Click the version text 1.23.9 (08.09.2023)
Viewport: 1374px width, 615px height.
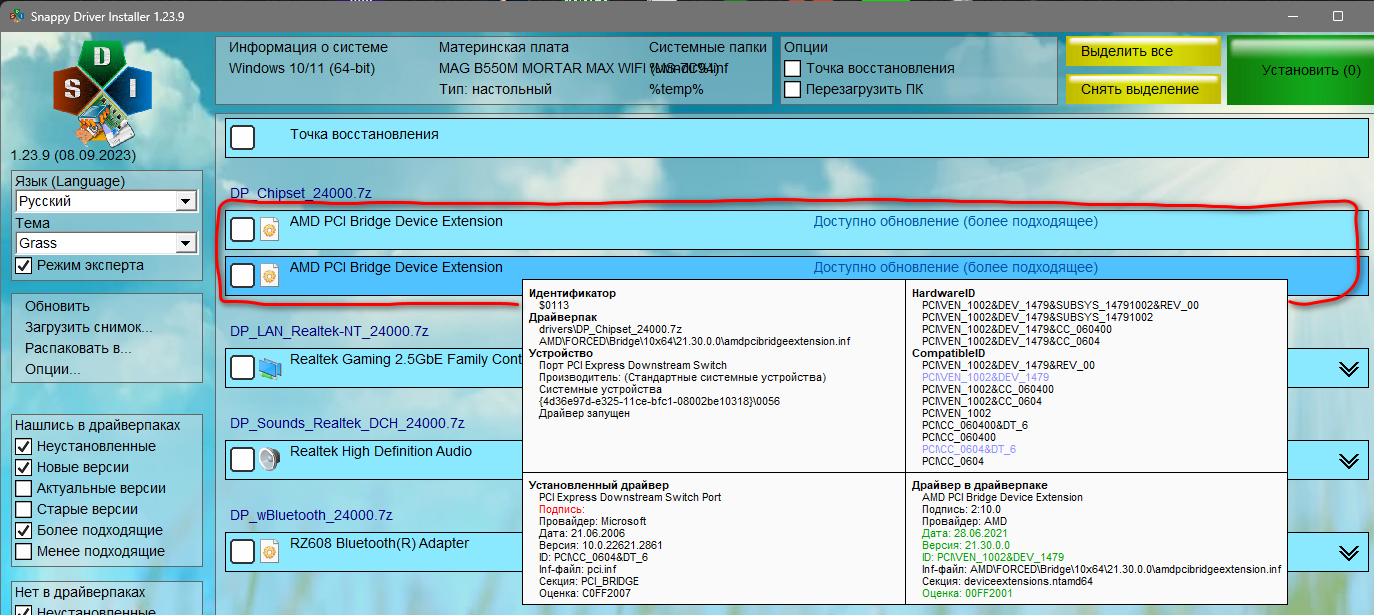pyautogui.click(x=73, y=156)
